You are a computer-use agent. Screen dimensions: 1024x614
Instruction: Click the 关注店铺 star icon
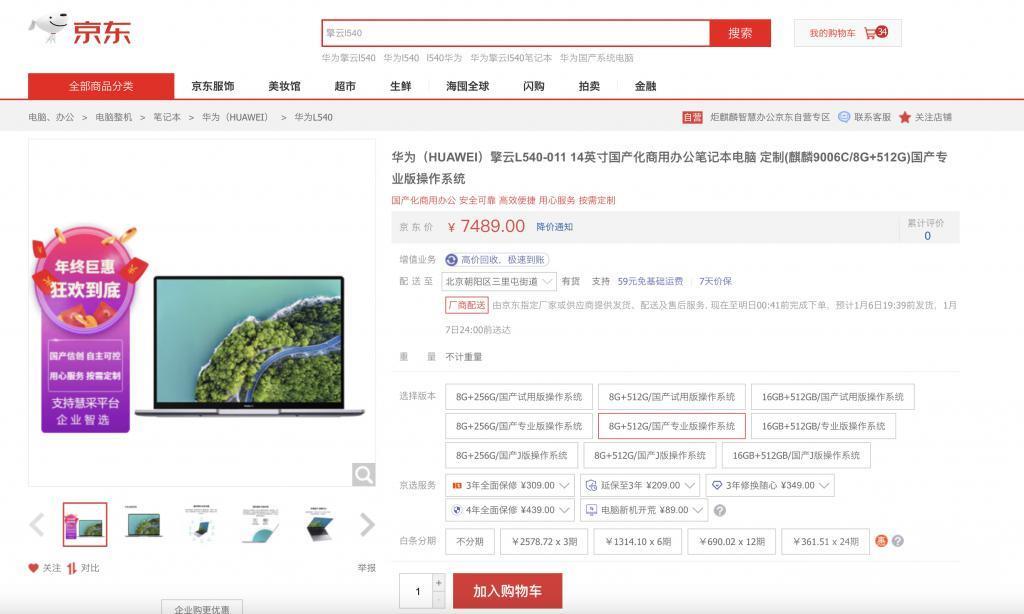[904, 117]
